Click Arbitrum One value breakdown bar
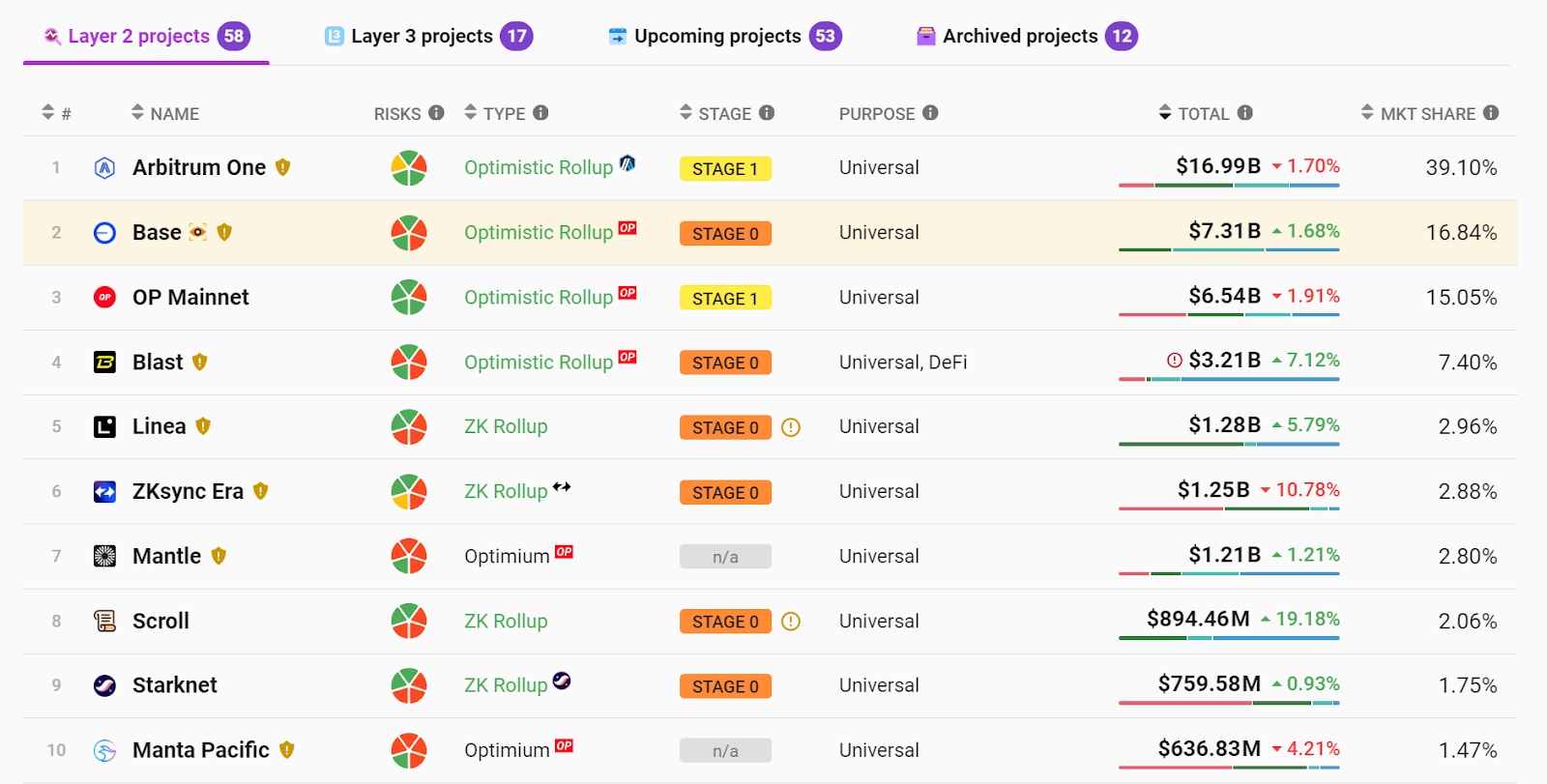The height and width of the screenshot is (784, 1547). click(x=1229, y=185)
